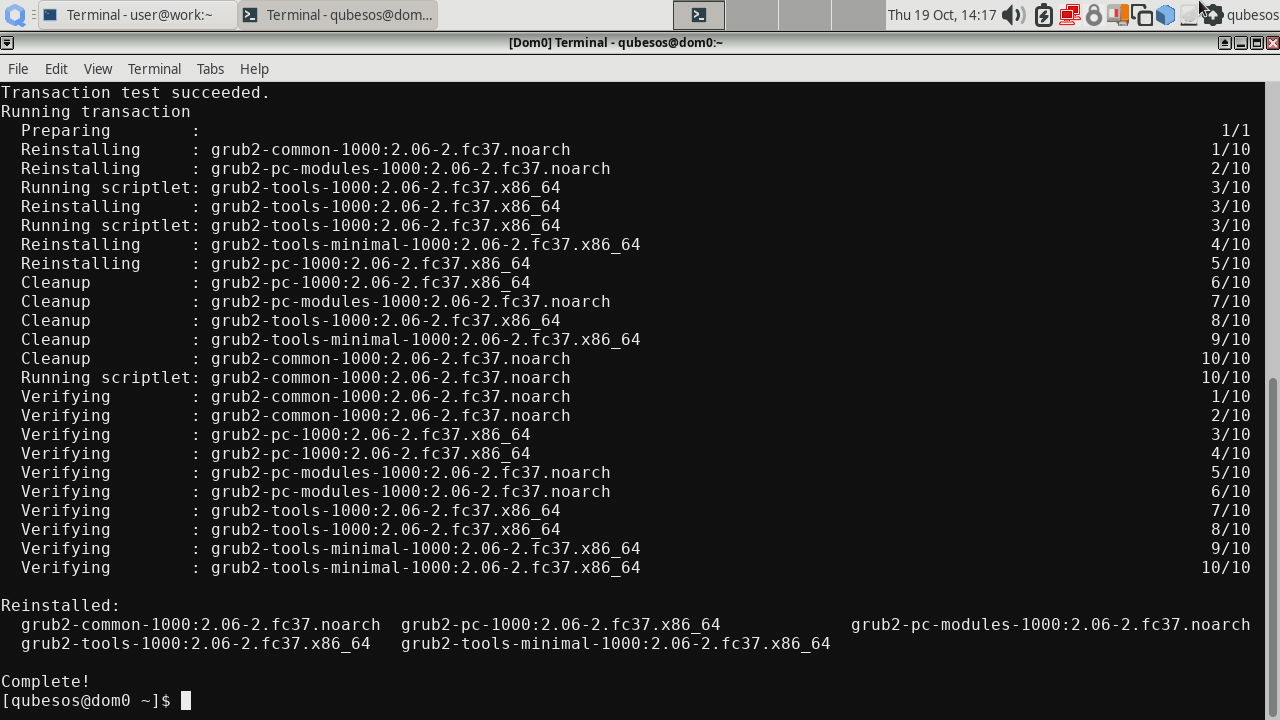
Task: Click 'grub2-common-1000:2.06-2.fc37.noarch' in Reinstalled summary
Action: (201, 625)
